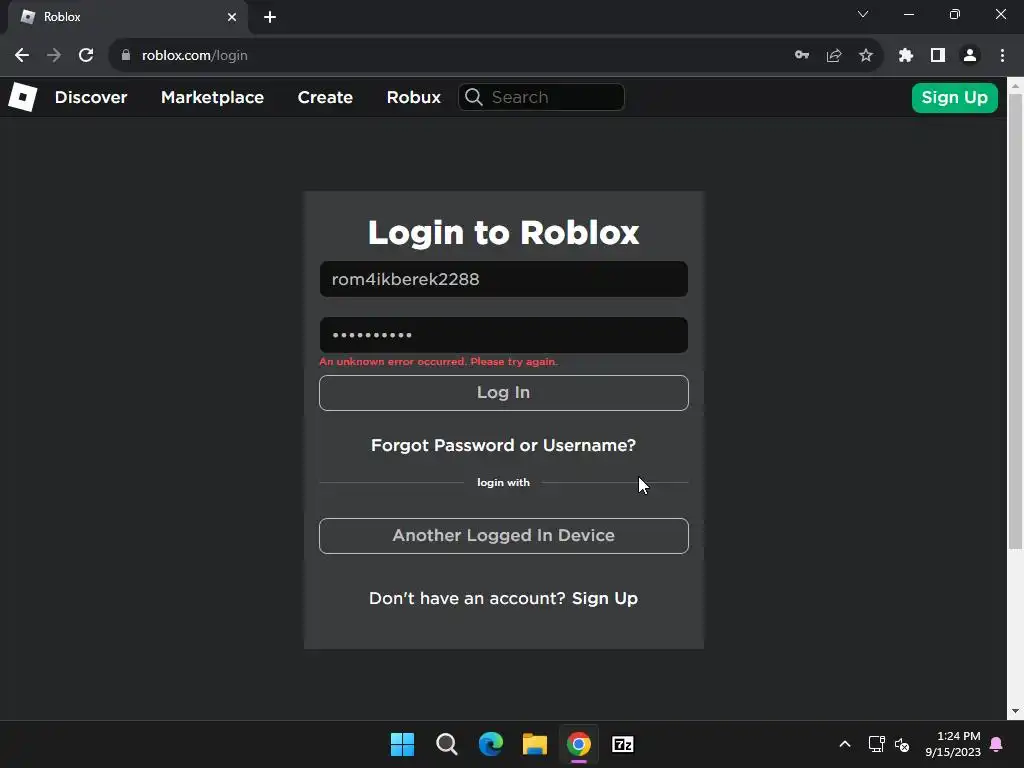The height and width of the screenshot is (768, 1024).
Task: Click the unknown error occurred message
Action: (438, 362)
